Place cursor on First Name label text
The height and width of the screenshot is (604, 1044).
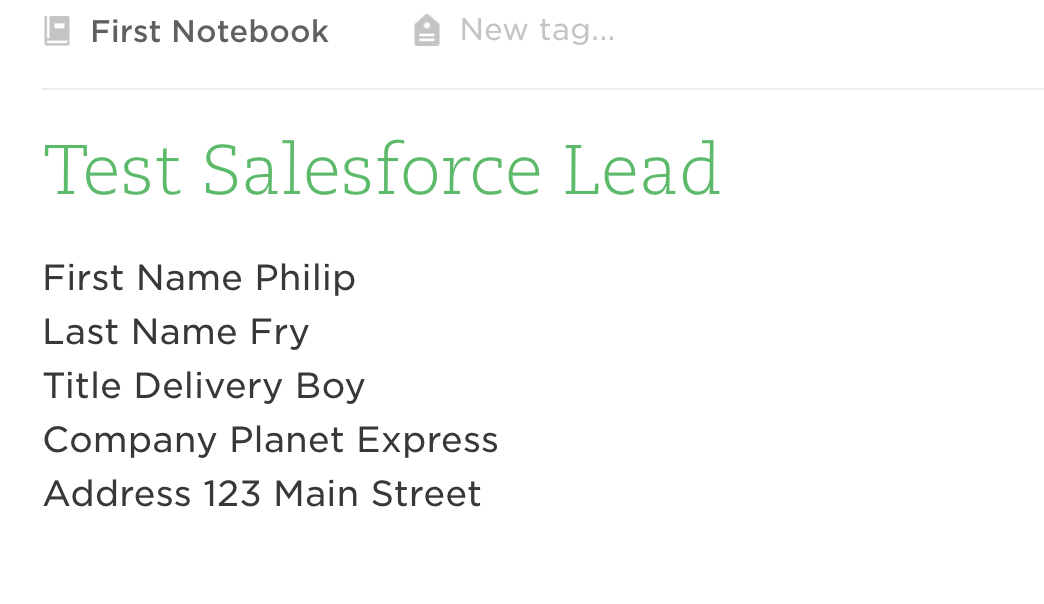[142, 278]
